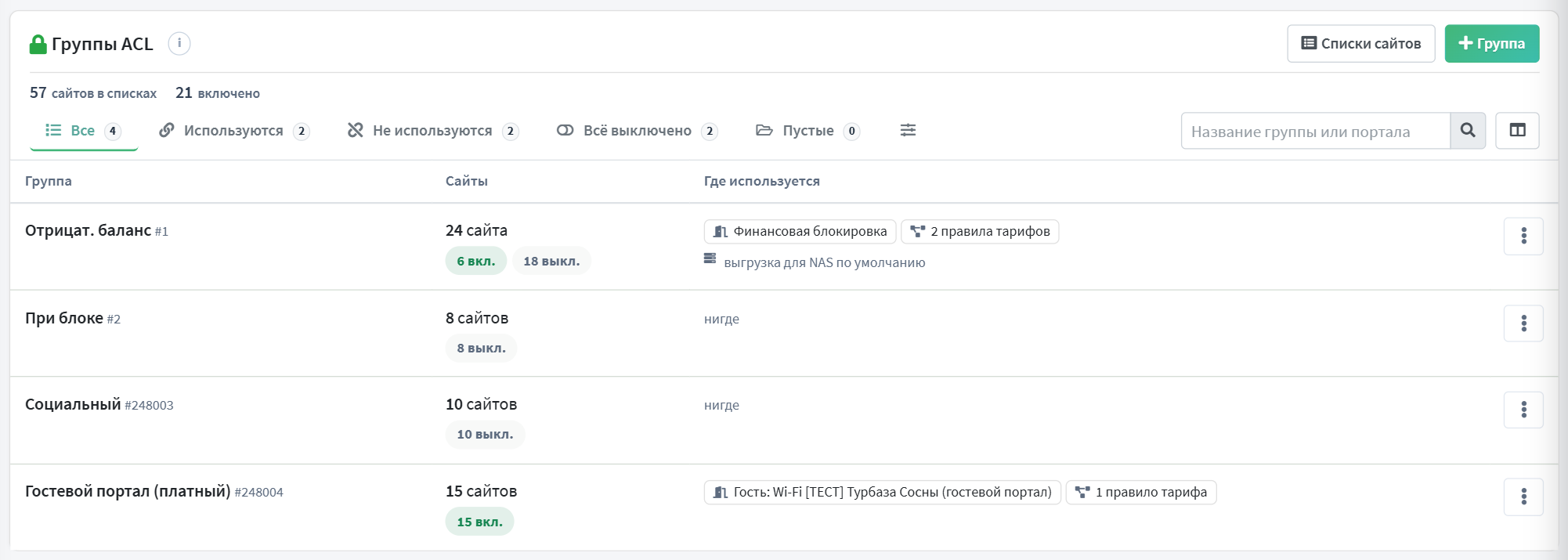Image resolution: width=1568 pixels, height=560 pixels.
Task: Click the 57 сайтов в списках counter
Action: pyautogui.click(x=93, y=93)
